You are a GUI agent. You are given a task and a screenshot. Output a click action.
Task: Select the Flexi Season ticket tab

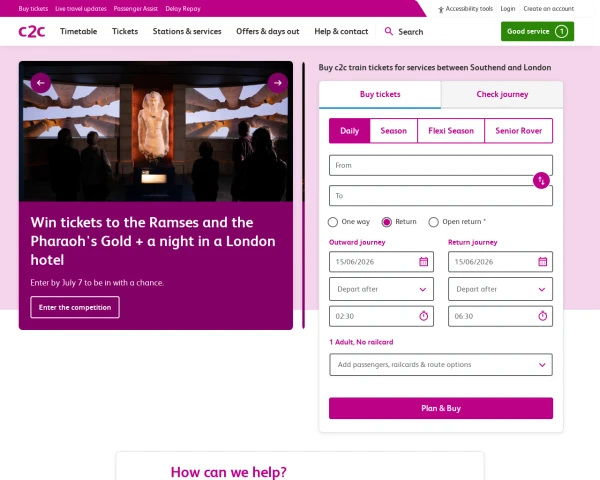tap(451, 131)
